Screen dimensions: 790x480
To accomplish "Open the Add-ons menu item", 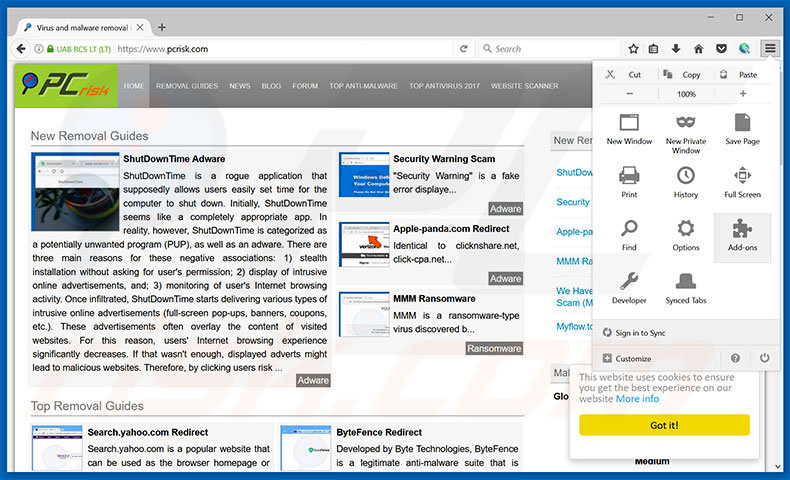I will (742, 237).
